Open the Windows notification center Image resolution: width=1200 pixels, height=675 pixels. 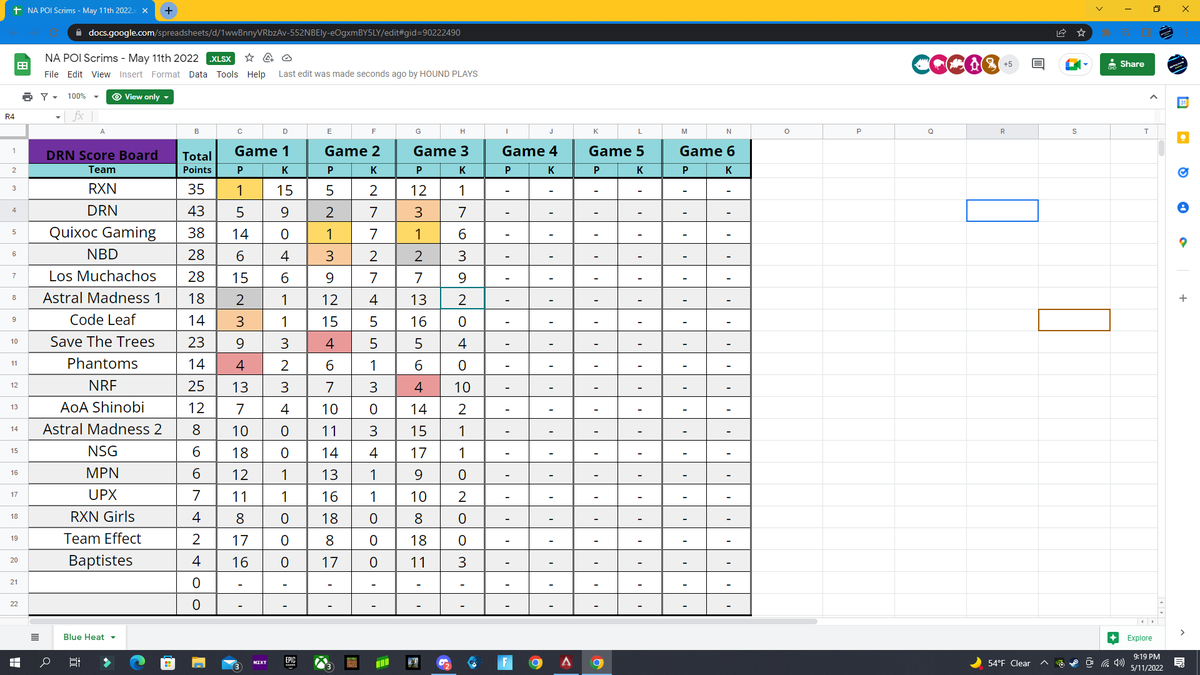point(1179,662)
